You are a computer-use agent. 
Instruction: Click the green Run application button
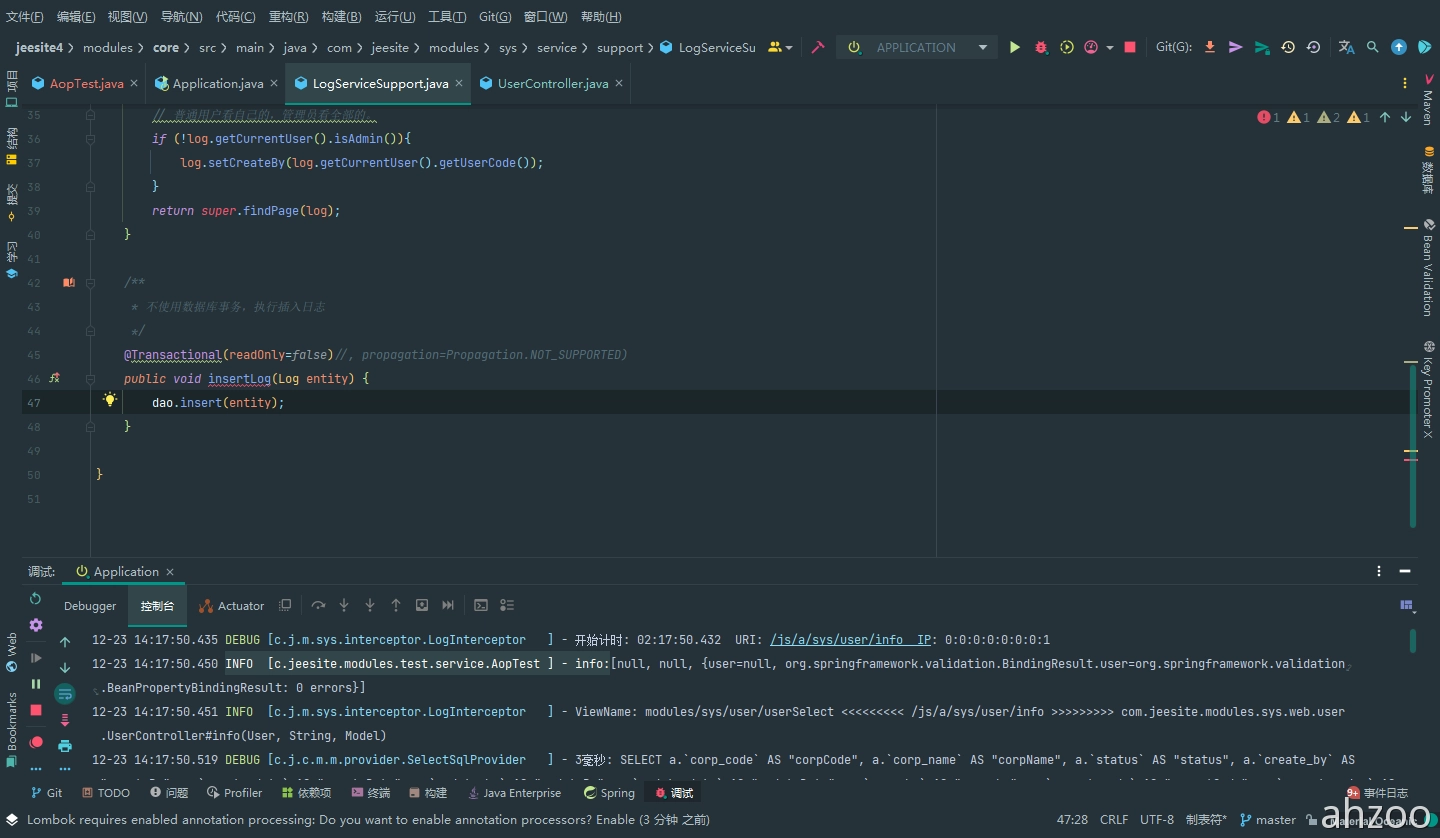point(1015,47)
